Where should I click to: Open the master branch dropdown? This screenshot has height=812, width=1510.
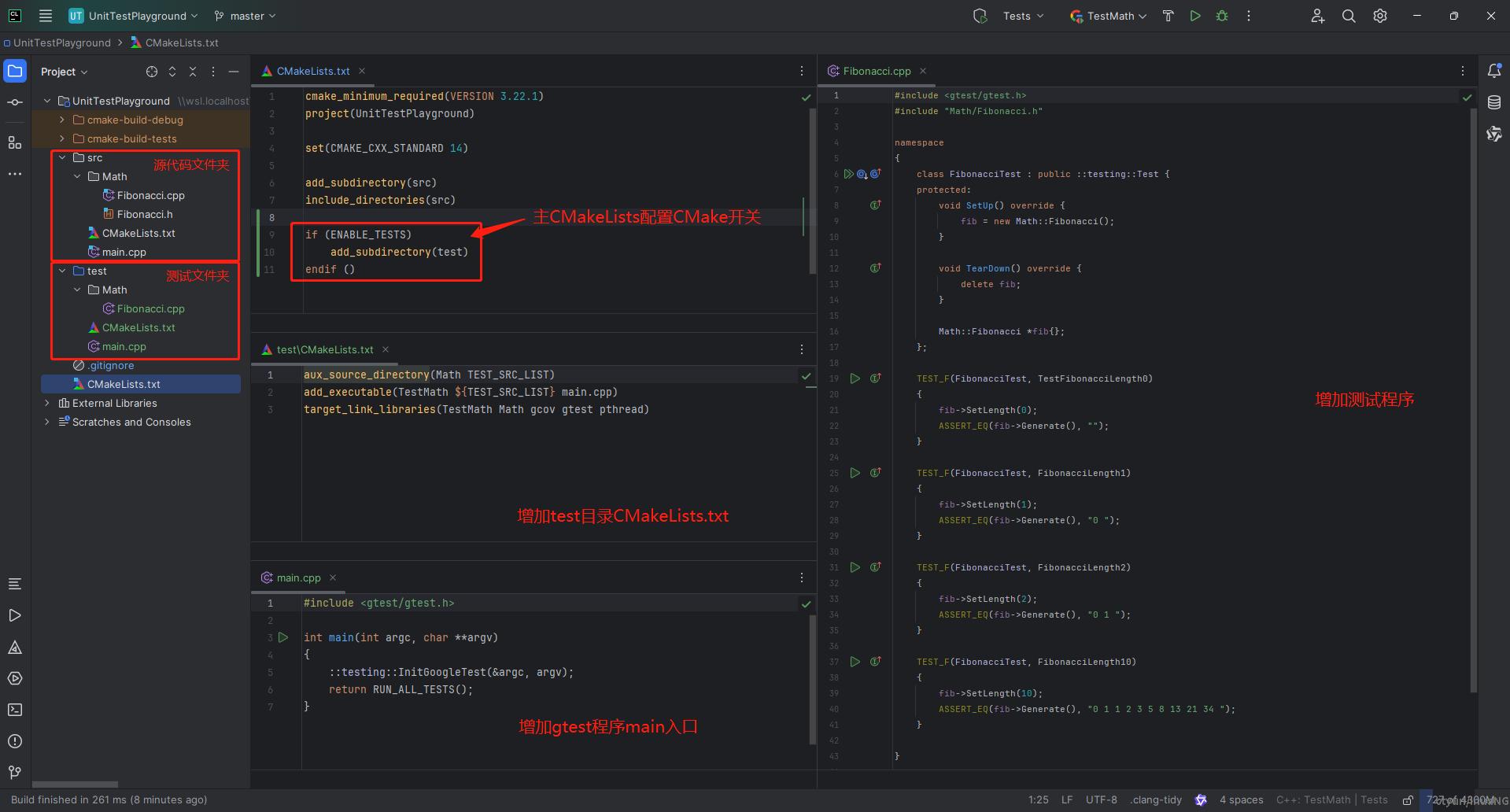point(245,16)
